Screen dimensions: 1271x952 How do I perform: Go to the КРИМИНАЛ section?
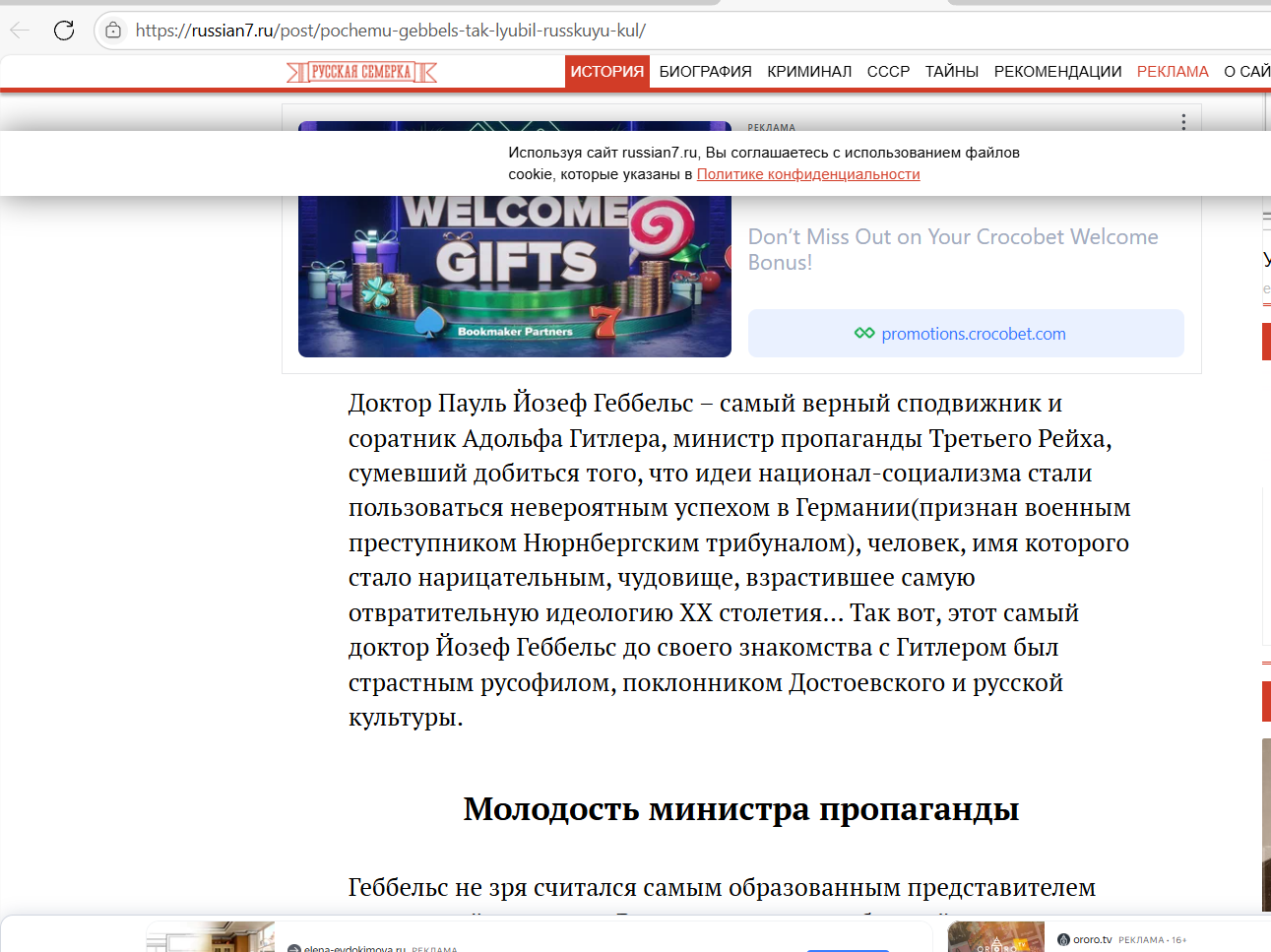[x=809, y=72]
